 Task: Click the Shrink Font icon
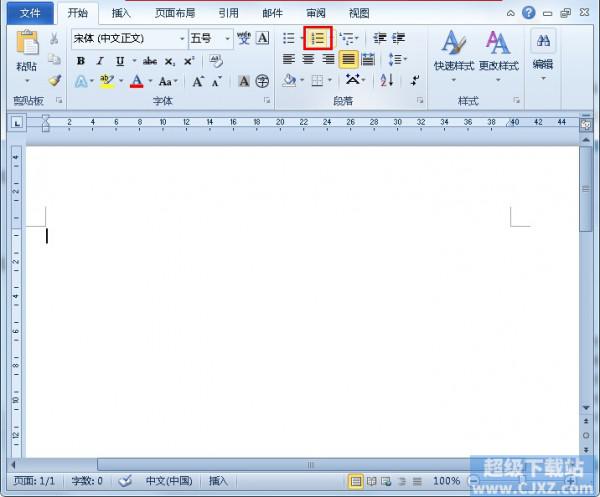[x=217, y=81]
